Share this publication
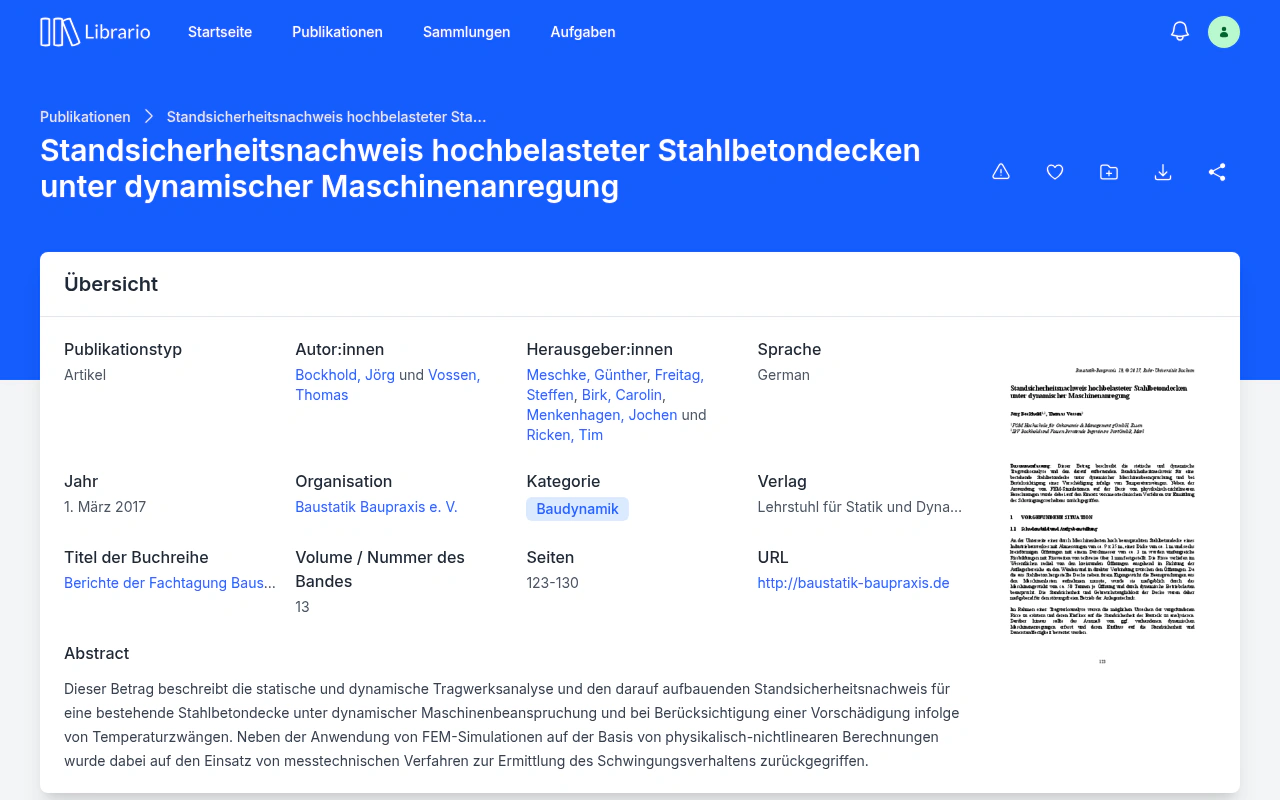The image size is (1280, 800). (x=1217, y=172)
